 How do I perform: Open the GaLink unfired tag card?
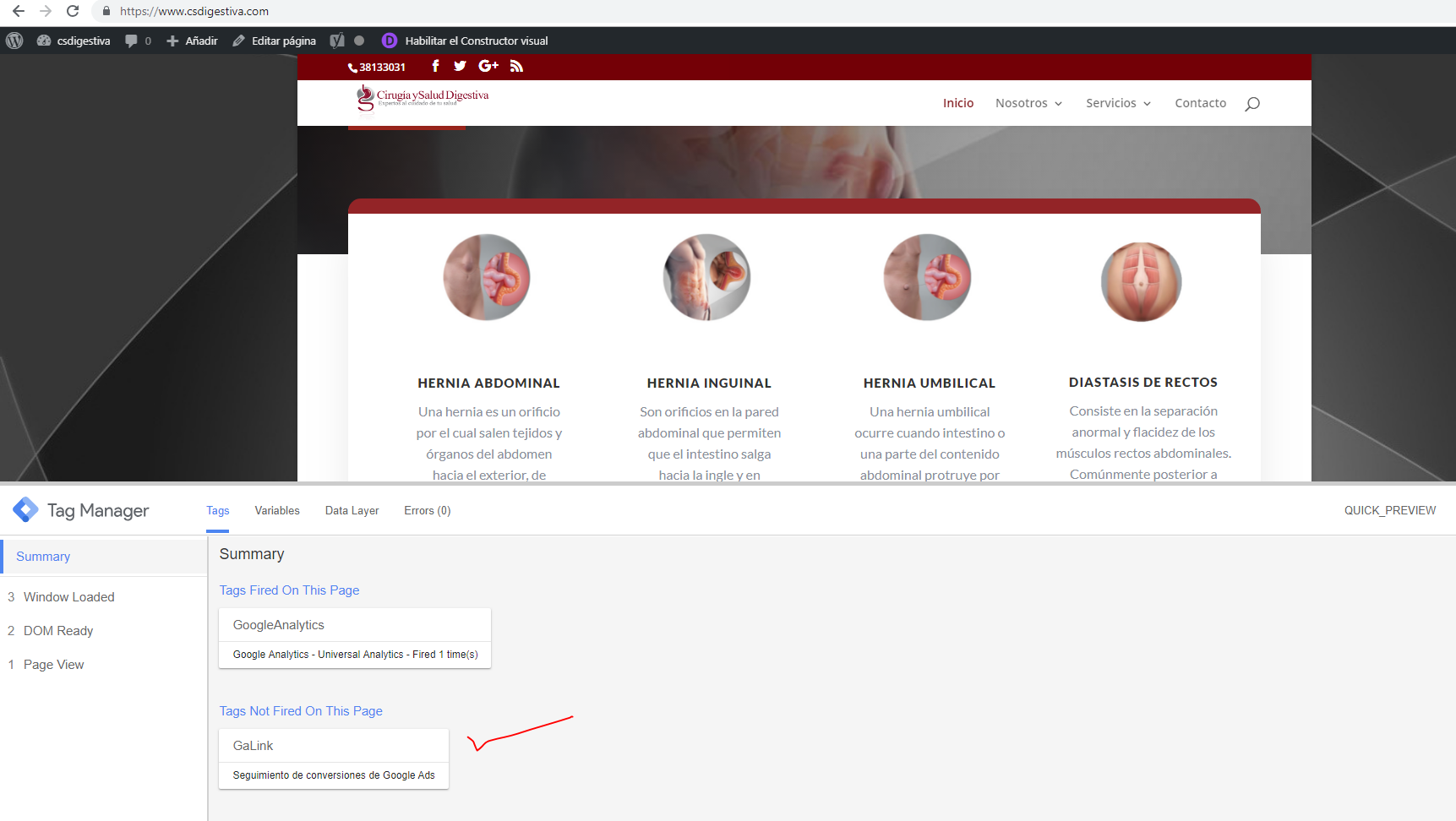point(333,758)
